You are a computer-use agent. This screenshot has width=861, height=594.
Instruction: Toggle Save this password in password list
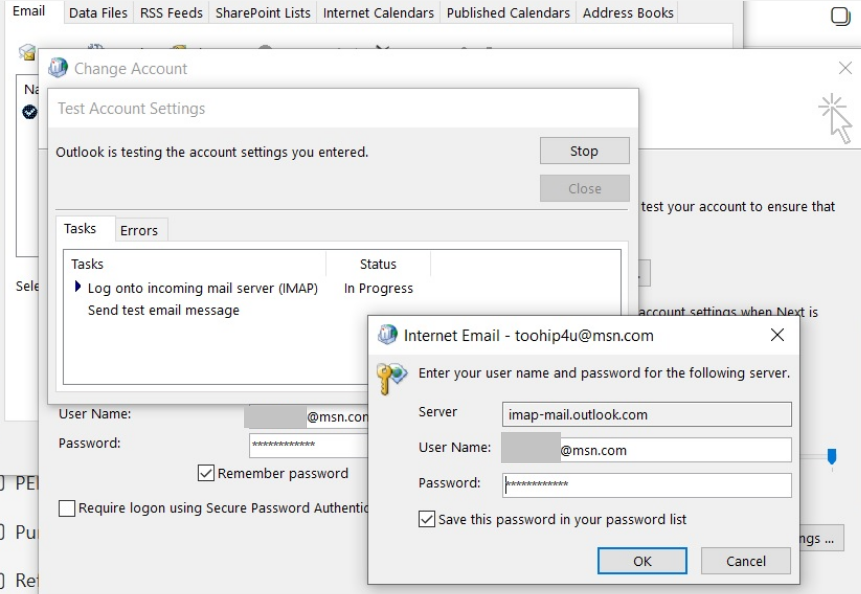coord(427,519)
